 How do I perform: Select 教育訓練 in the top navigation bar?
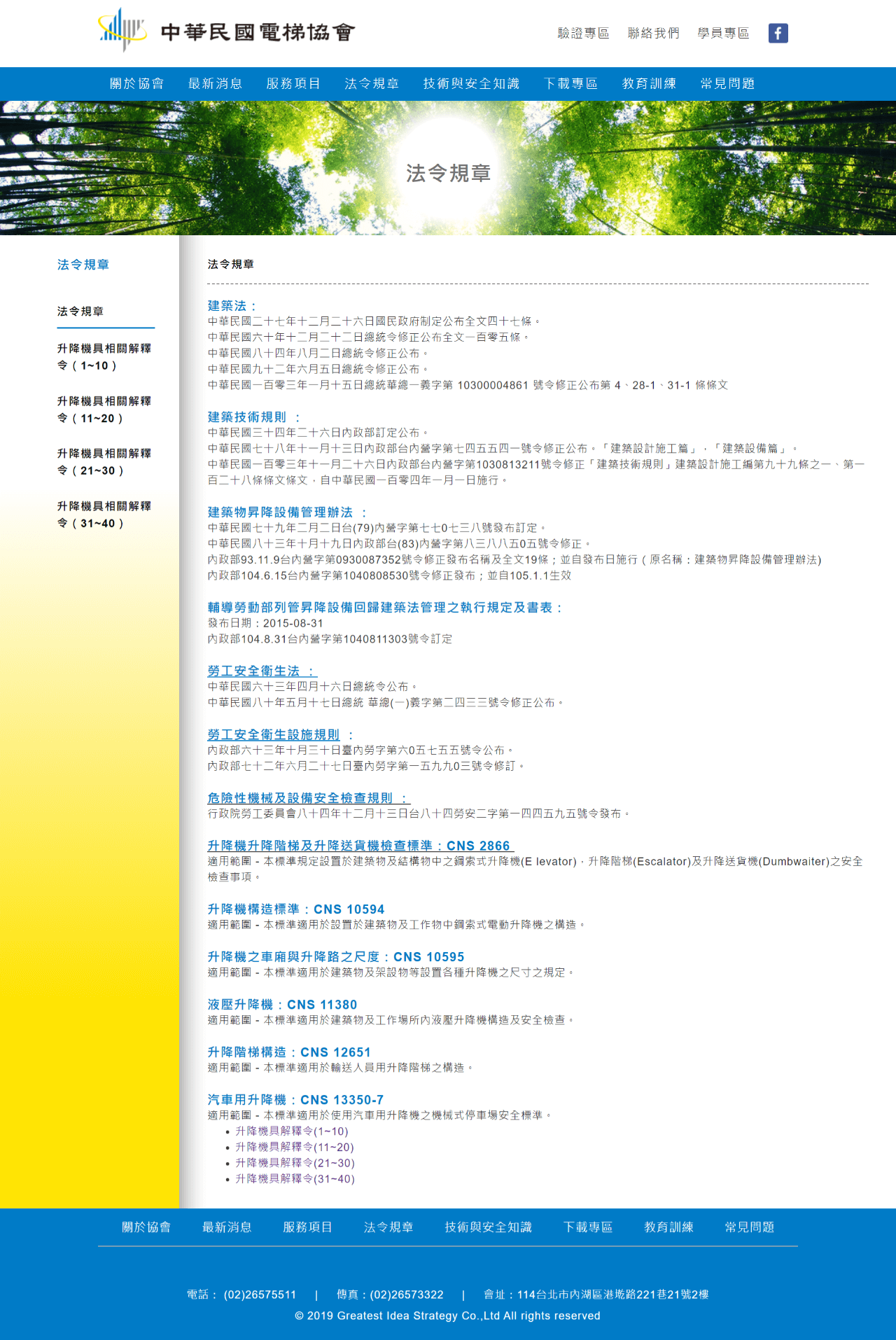coord(650,83)
